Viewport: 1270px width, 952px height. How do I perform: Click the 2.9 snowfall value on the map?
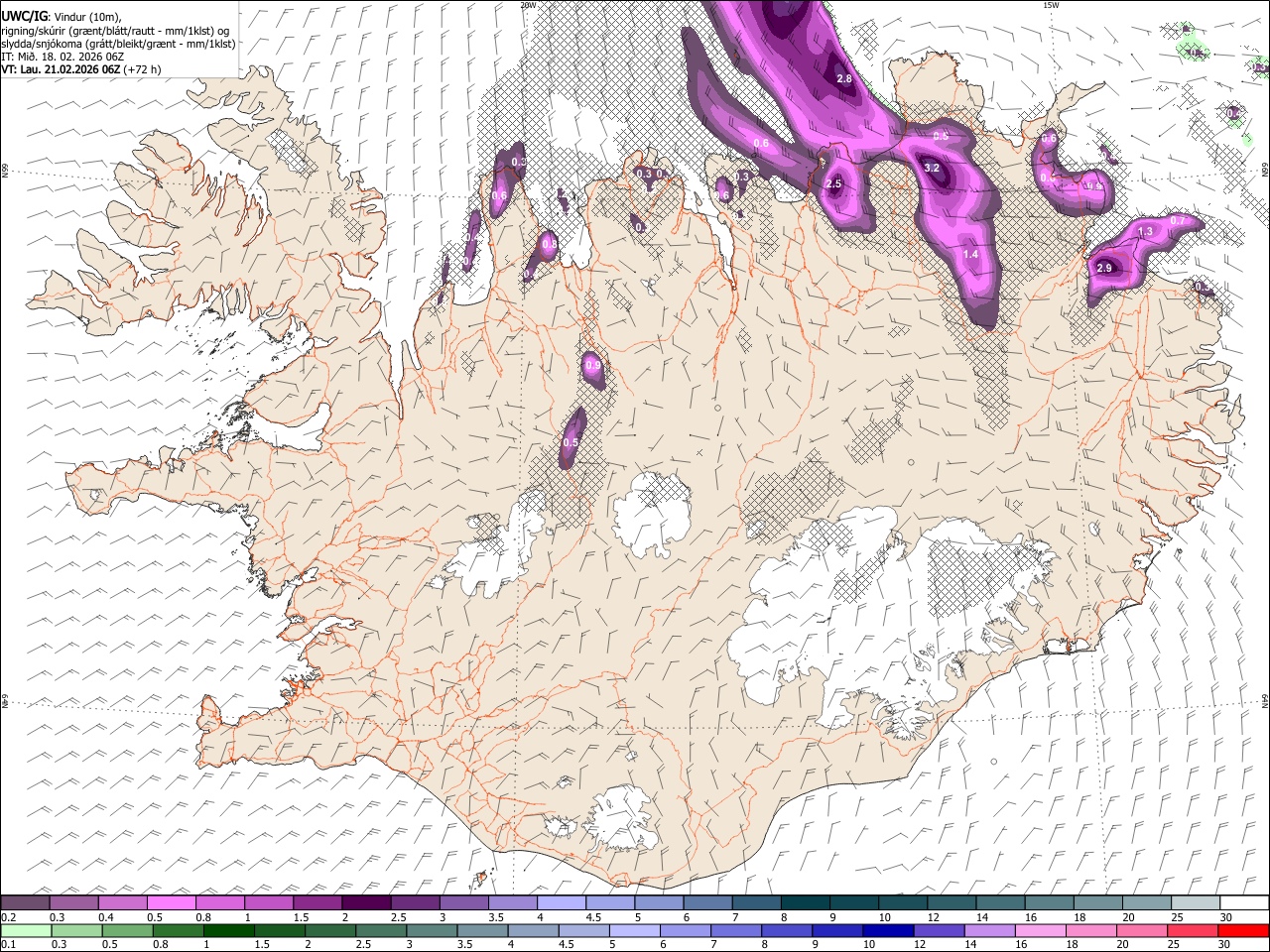tap(1104, 268)
